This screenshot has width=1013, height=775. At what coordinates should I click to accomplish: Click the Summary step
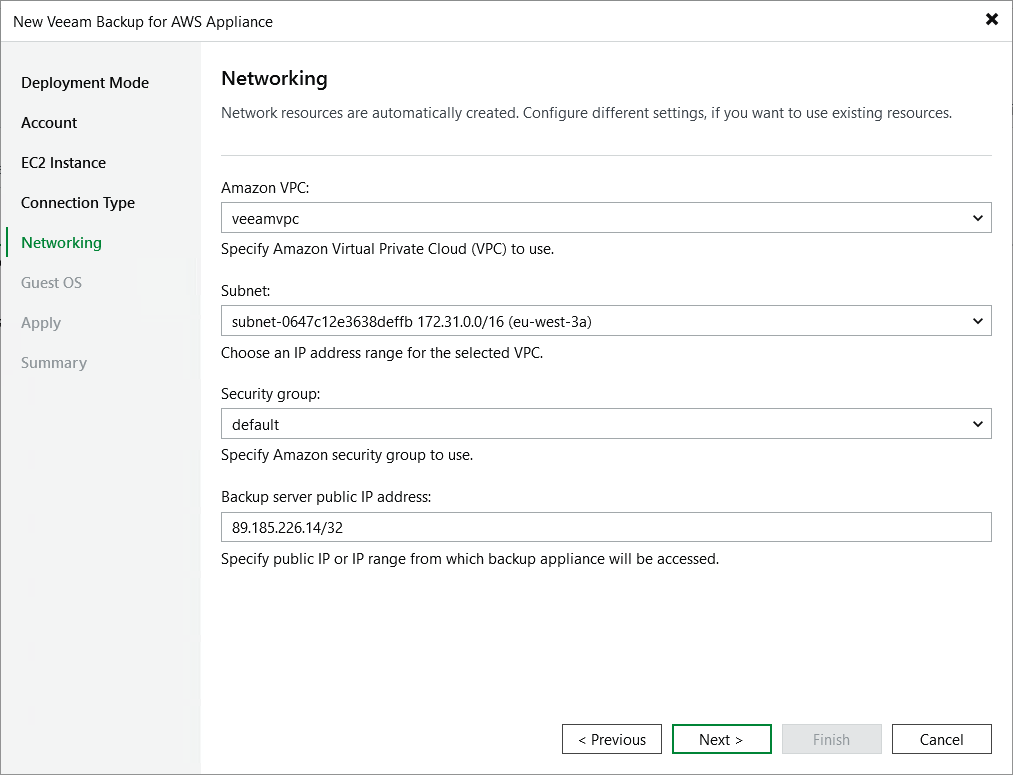pos(54,362)
